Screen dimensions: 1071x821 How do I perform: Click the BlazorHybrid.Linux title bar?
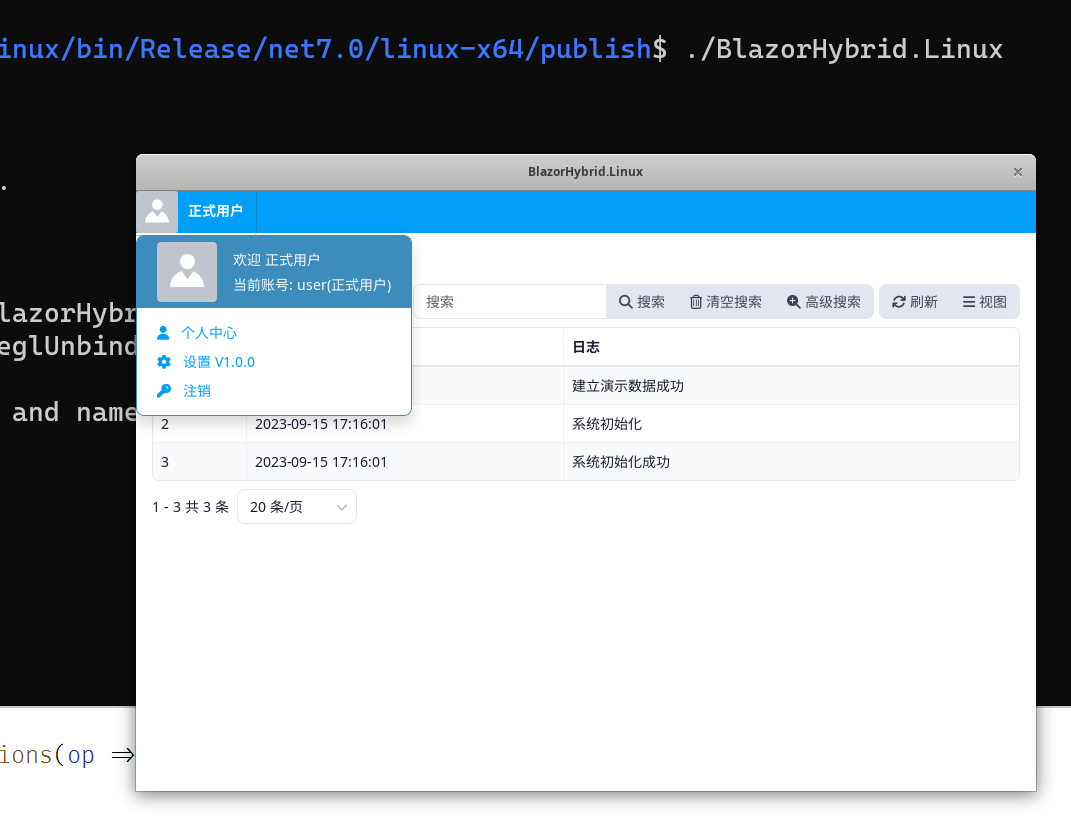pyautogui.click(x=585, y=172)
